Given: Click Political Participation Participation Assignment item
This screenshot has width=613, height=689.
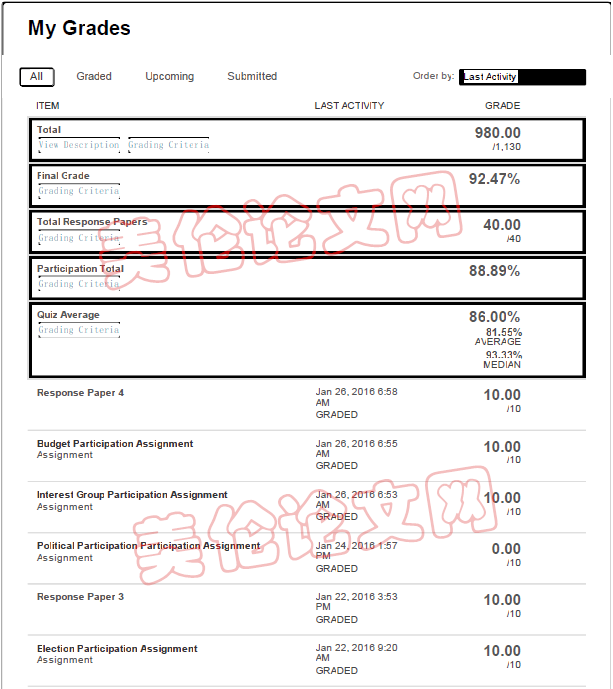Looking at the screenshot, I should tap(149, 546).
